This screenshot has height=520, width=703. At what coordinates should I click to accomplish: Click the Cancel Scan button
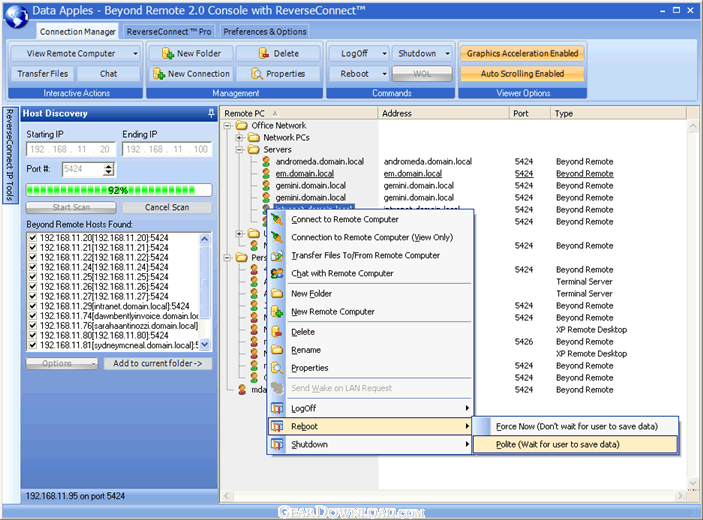[x=167, y=207]
